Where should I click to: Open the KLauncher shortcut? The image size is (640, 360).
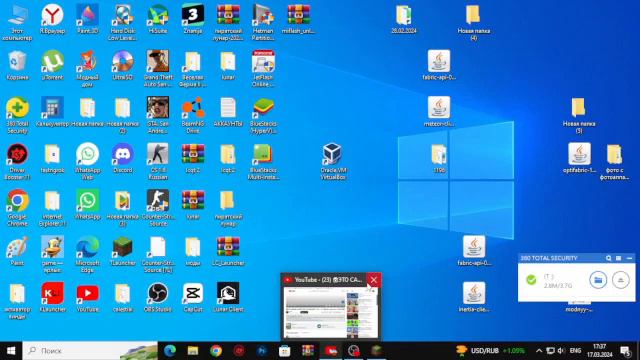[52, 299]
